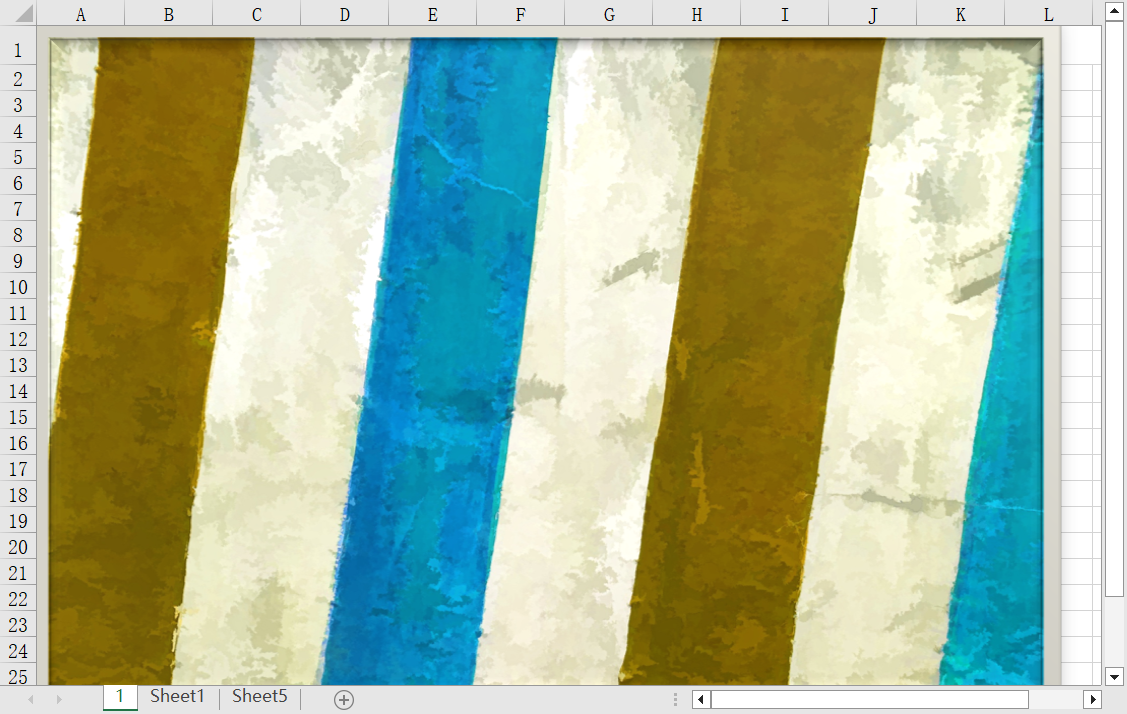Go to next sheet with right arrow
The width and height of the screenshot is (1127, 714).
click(59, 699)
